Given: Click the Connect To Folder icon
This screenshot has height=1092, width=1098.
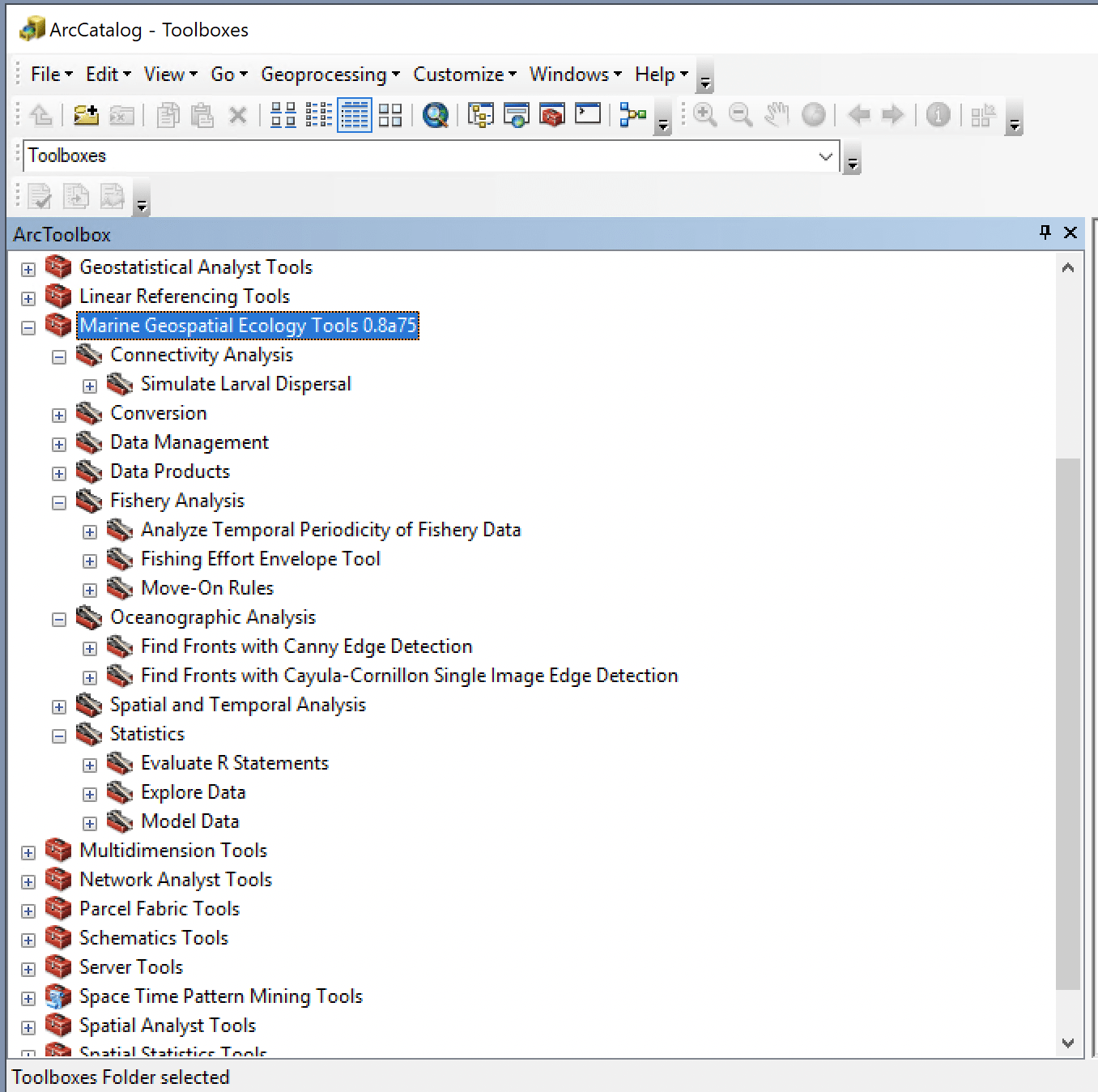Looking at the screenshot, I should pos(86,115).
